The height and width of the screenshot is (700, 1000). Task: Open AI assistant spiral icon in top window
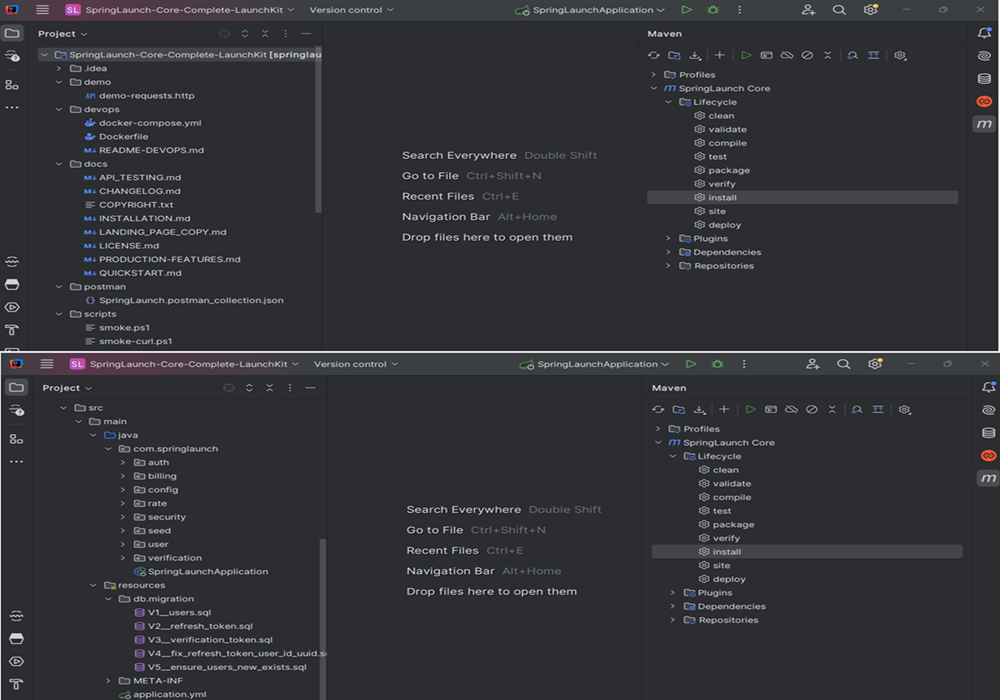tap(984, 56)
